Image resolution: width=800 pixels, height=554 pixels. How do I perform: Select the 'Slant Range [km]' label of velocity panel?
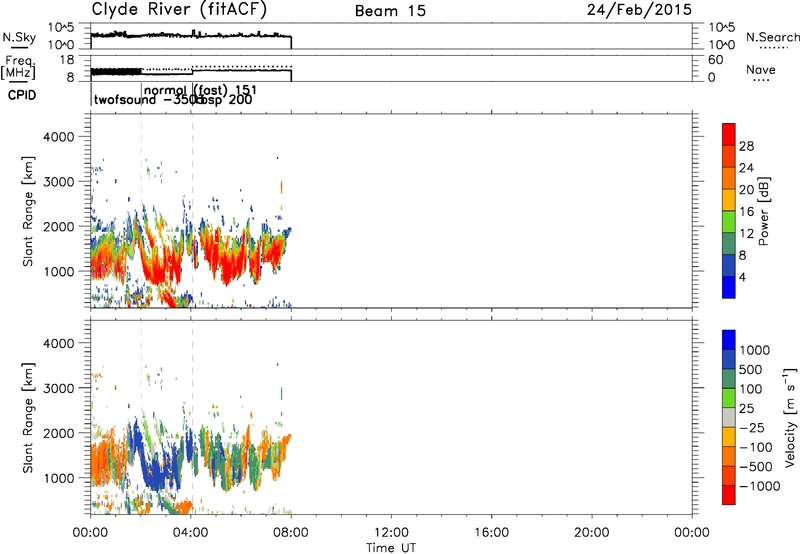(x=28, y=418)
